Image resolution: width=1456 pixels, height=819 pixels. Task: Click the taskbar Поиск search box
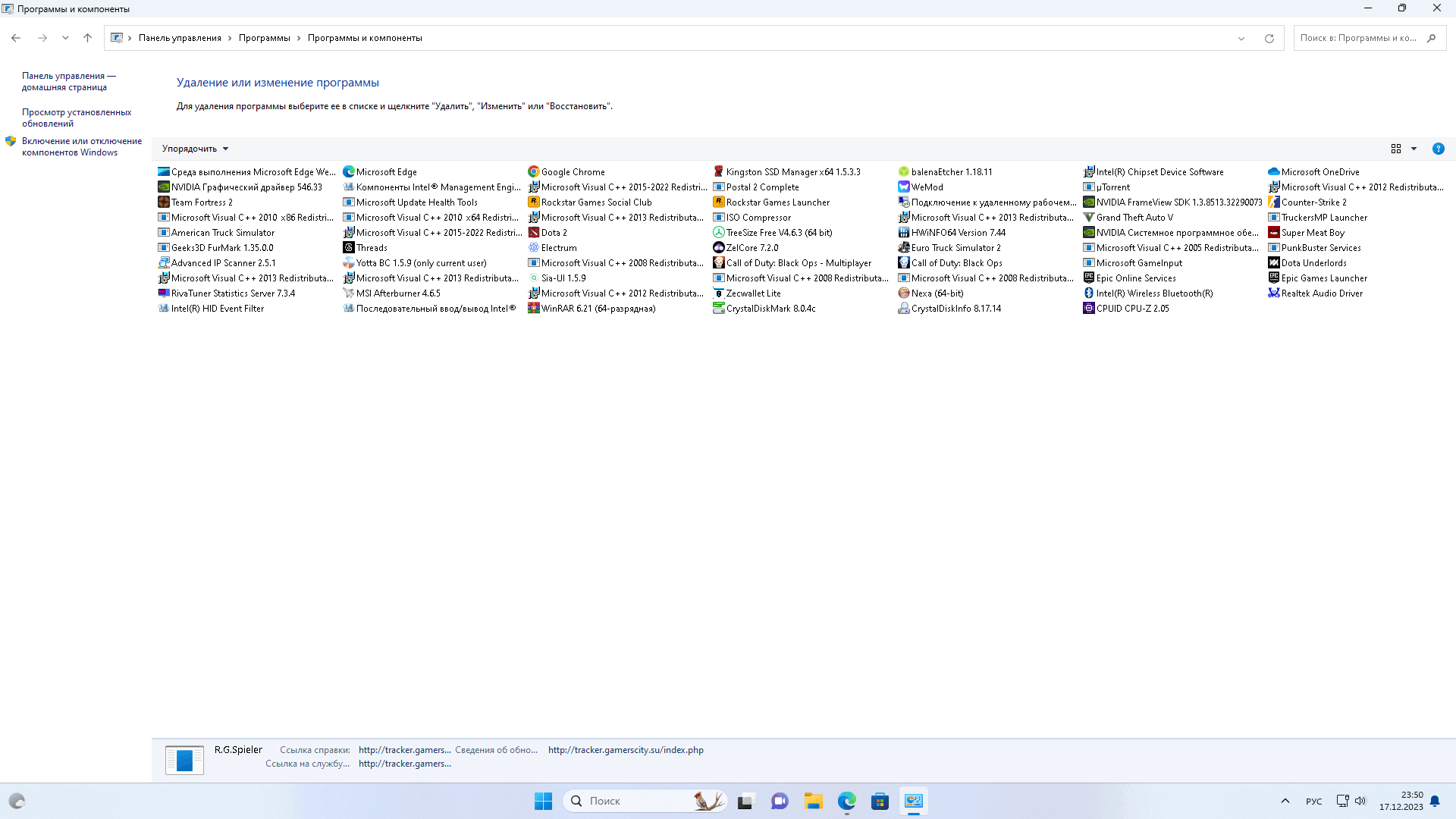point(645,801)
